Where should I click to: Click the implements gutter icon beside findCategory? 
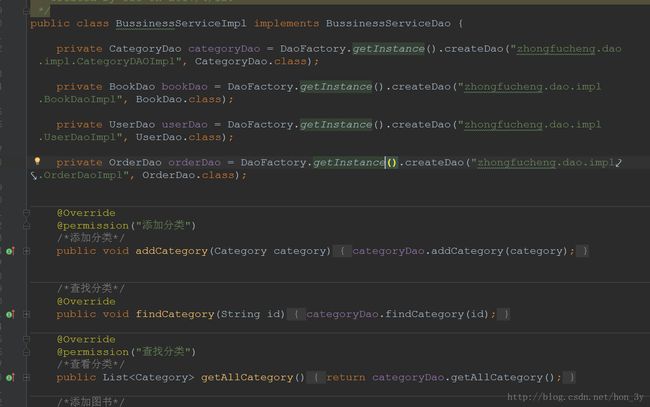tap(10, 315)
